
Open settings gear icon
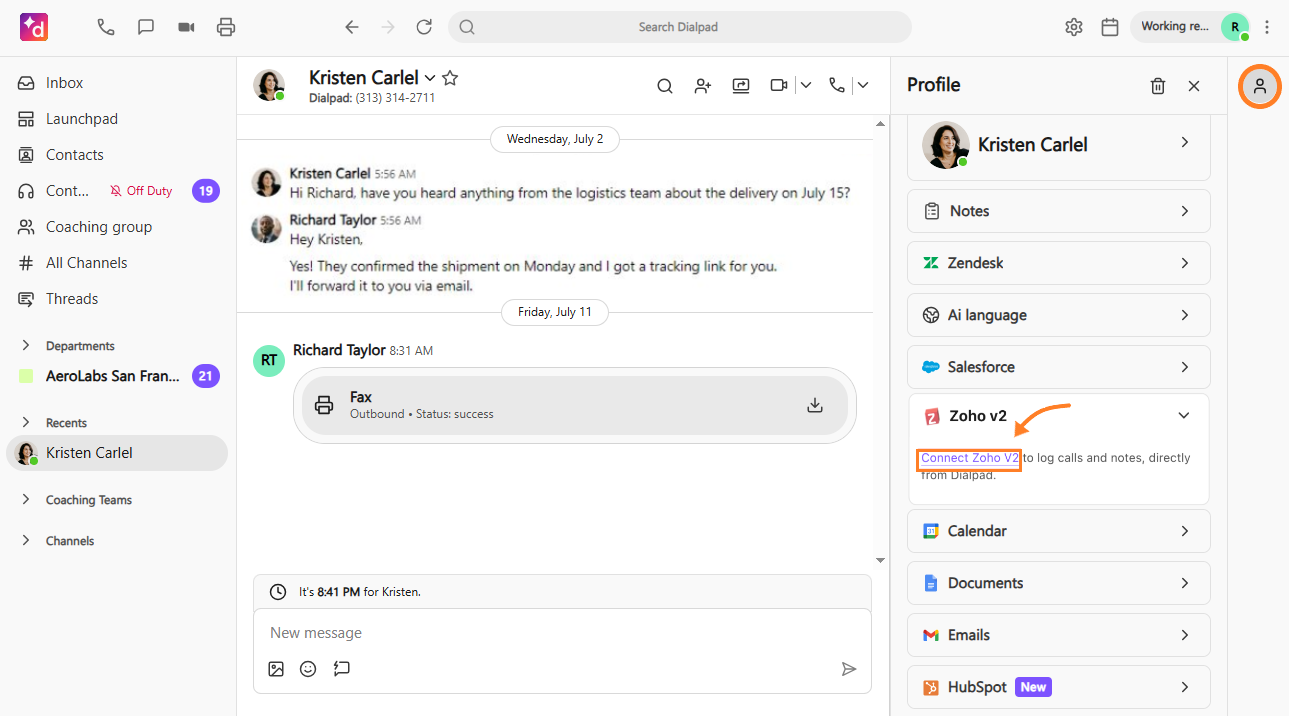(x=1074, y=27)
